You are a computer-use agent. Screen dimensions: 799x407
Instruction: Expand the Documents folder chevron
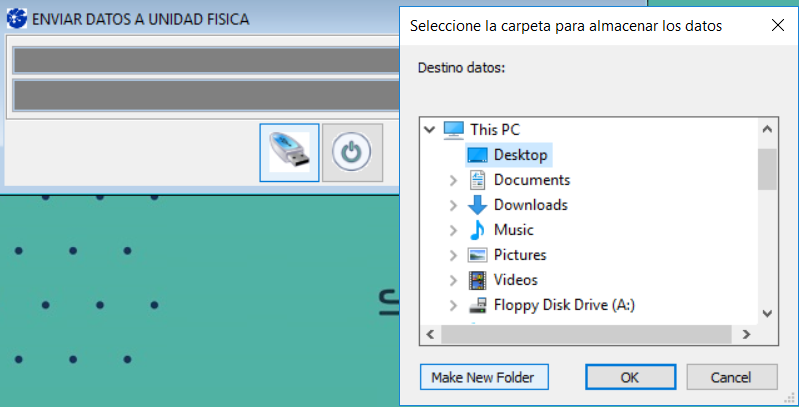click(453, 180)
